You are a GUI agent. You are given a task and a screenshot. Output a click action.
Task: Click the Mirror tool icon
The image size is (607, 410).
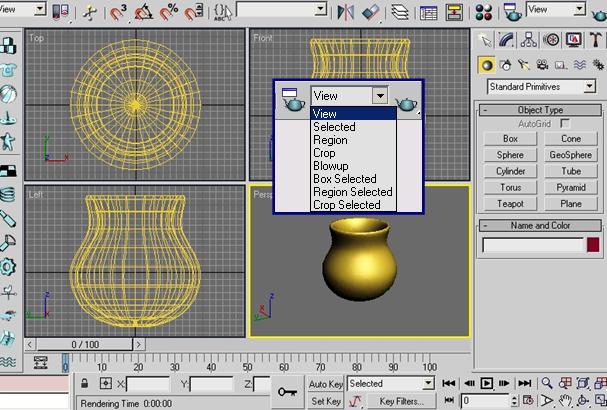click(348, 12)
